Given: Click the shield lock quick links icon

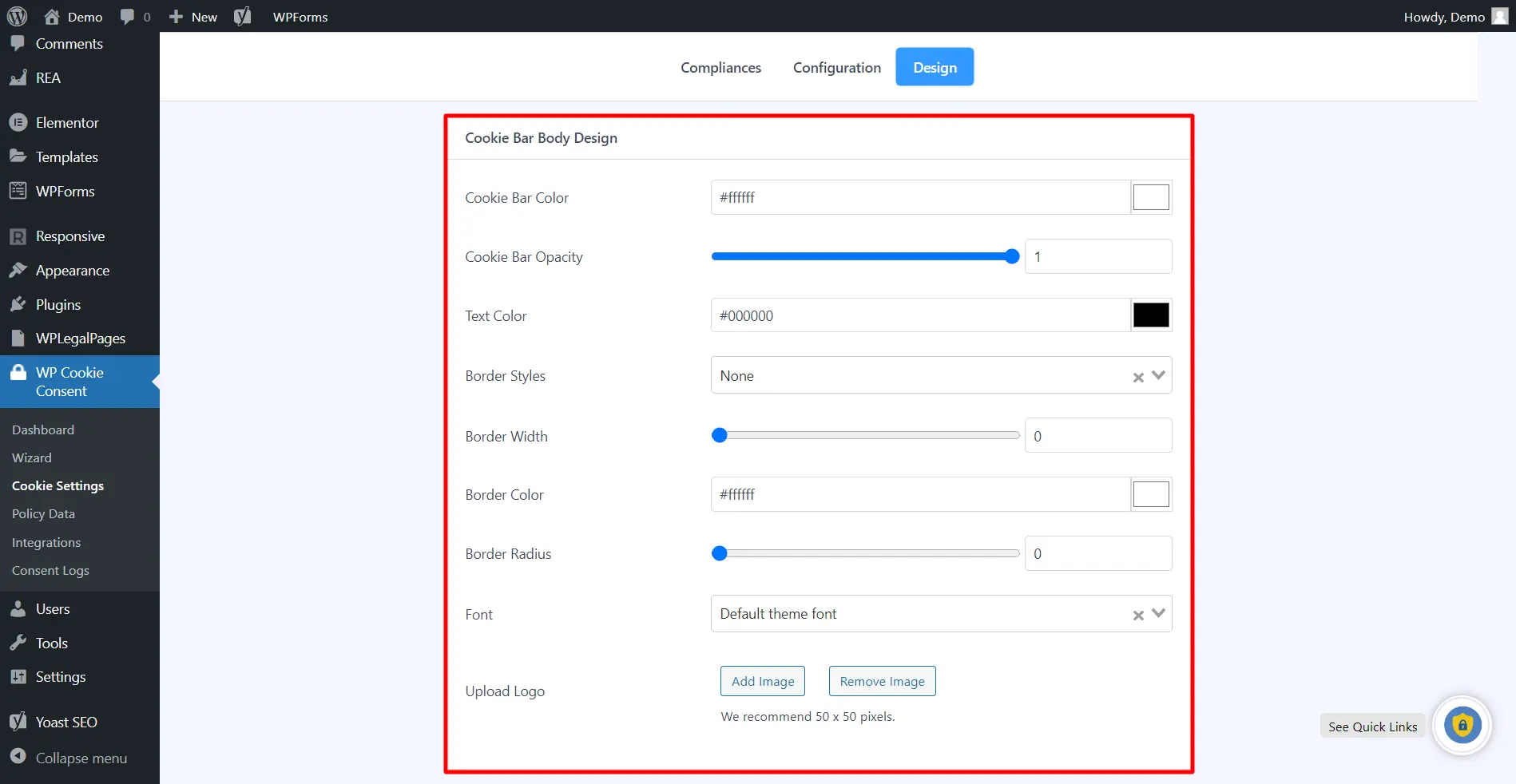Looking at the screenshot, I should tap(1462, 726).
